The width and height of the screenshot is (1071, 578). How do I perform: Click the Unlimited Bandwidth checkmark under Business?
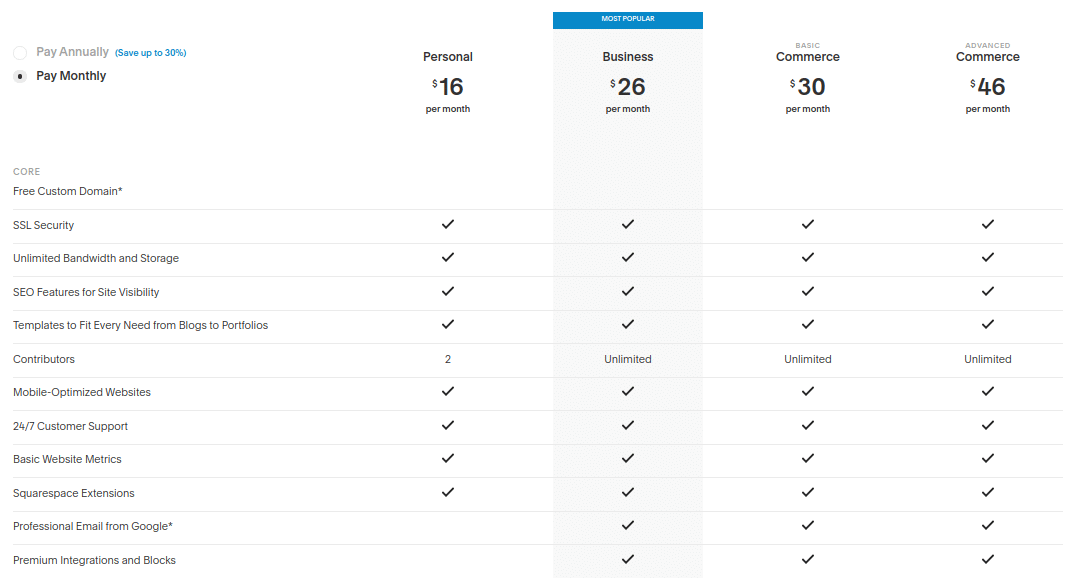628,258
